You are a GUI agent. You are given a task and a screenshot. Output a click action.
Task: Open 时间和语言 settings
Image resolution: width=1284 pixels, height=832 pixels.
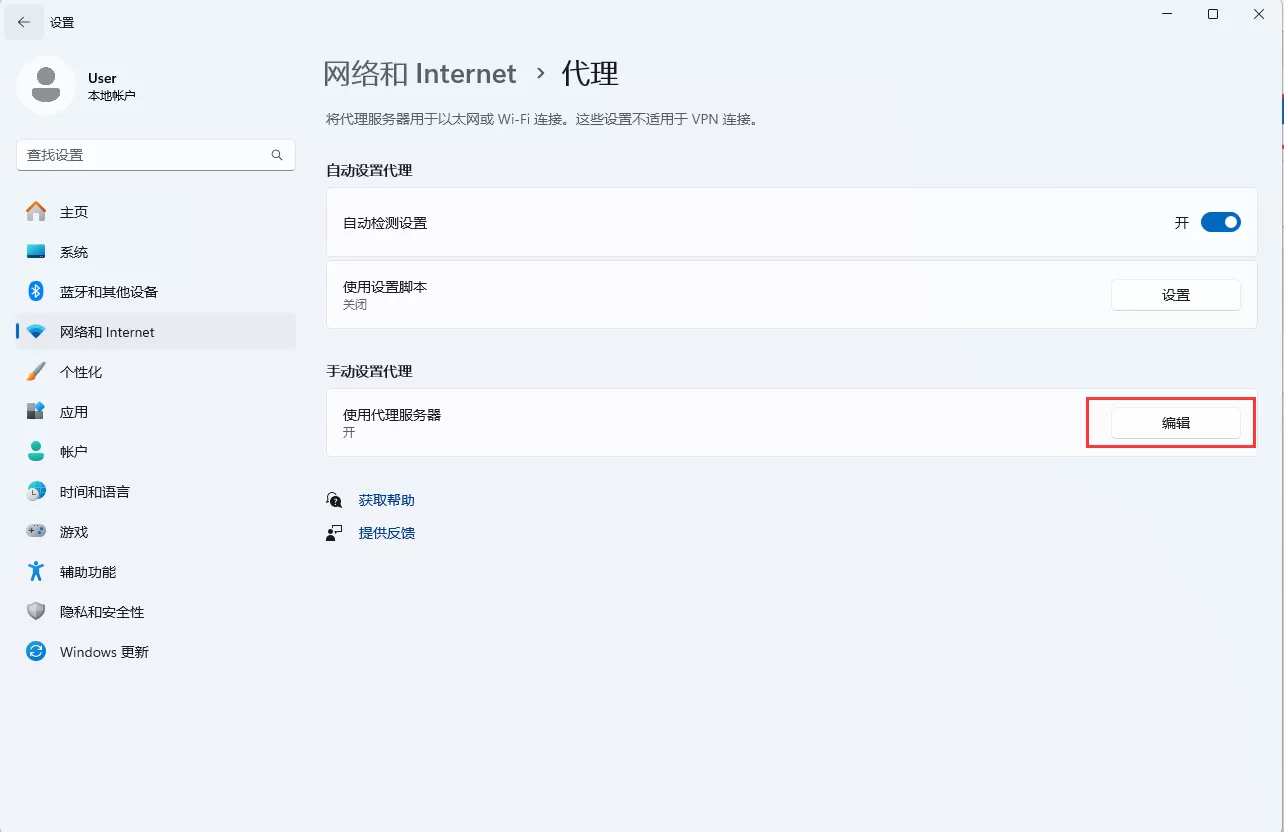(93, 491)
